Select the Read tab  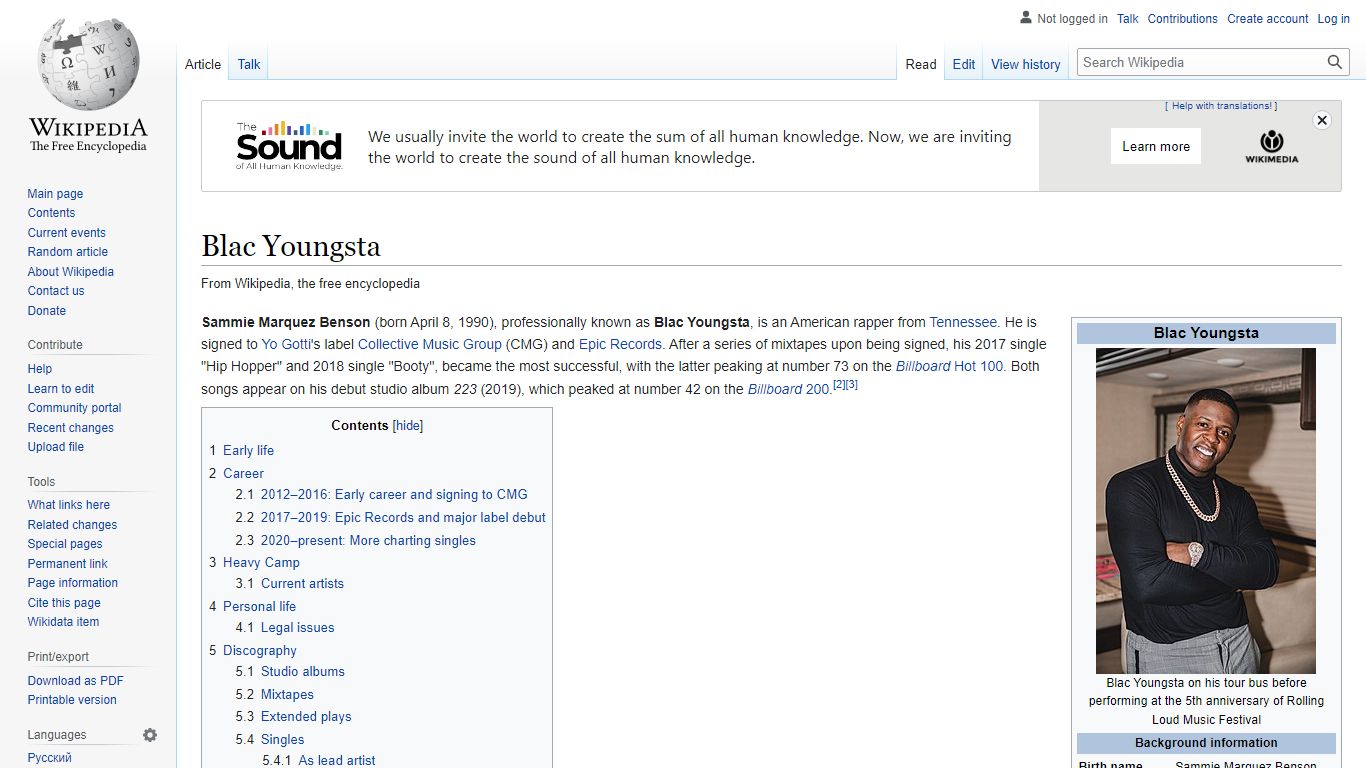point(921,64)
